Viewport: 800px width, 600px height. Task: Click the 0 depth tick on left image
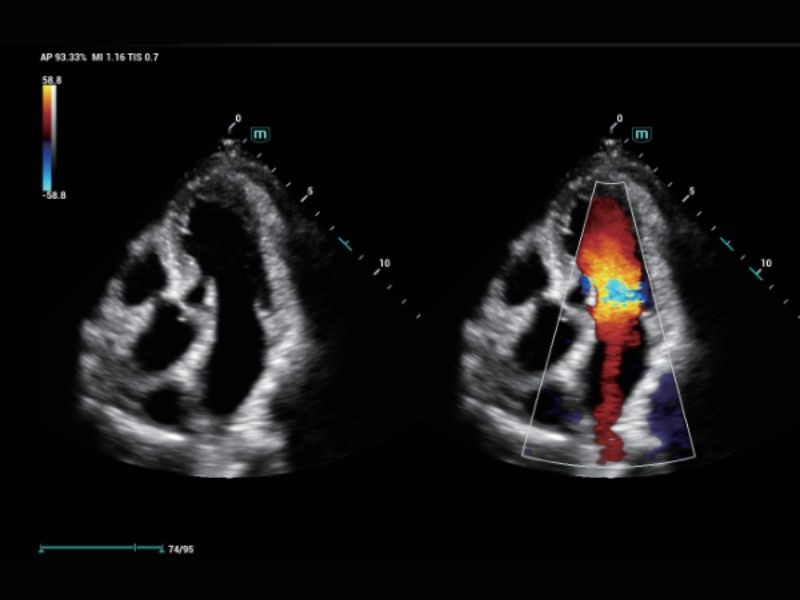tap(236, 120)
